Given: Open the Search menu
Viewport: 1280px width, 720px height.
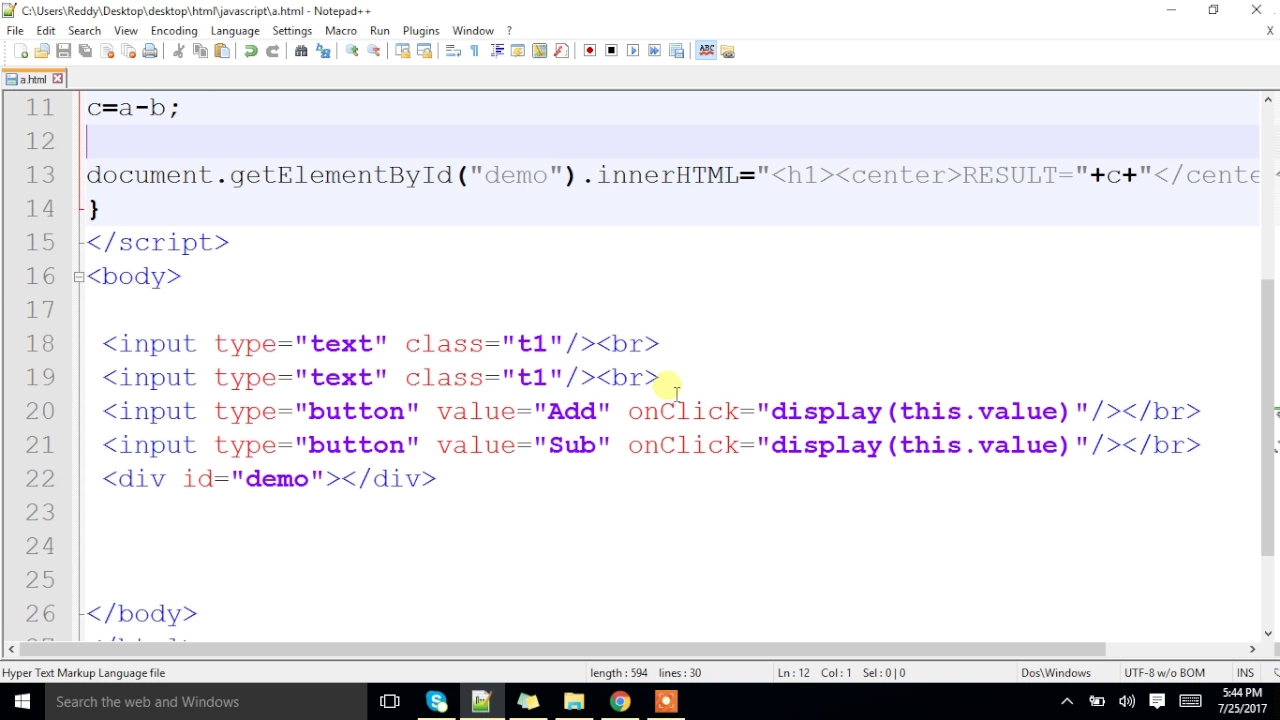Looking at the screenshot, I should [x=85, y=31].
